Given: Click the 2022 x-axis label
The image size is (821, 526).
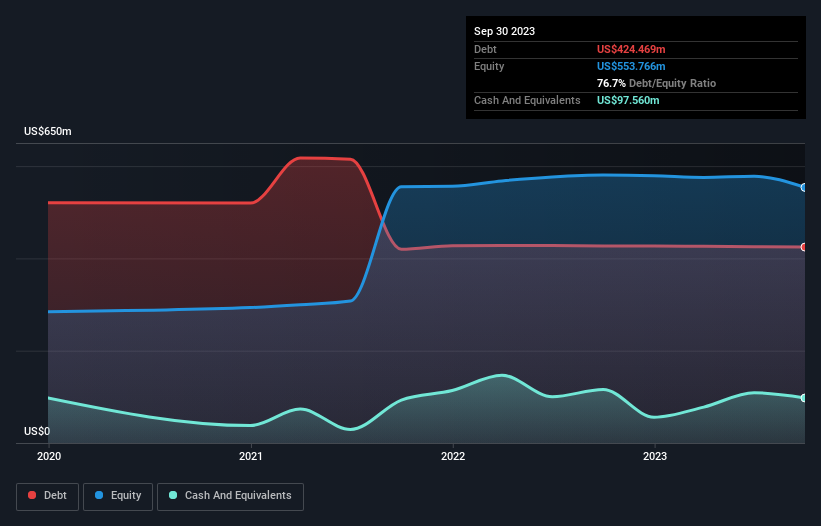Looking at the screenshot, I should tap(453, 456).
